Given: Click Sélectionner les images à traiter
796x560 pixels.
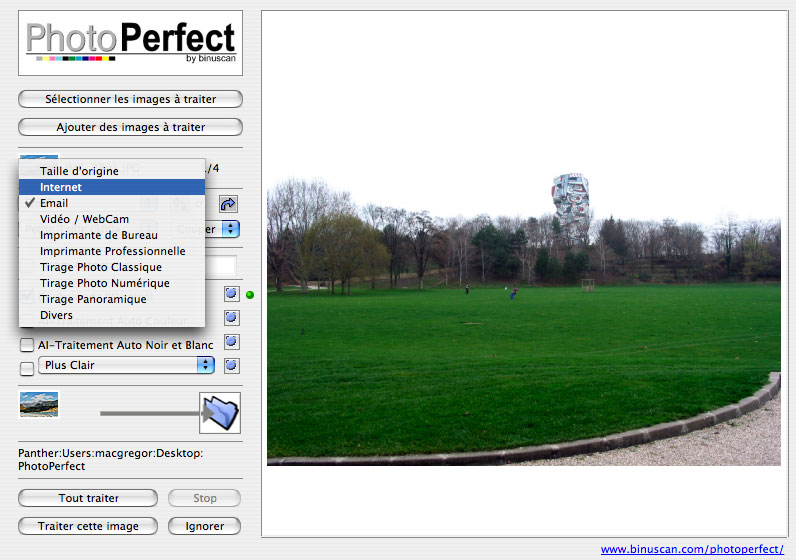Looking at the screenshot, I should [x=130, y=99].
